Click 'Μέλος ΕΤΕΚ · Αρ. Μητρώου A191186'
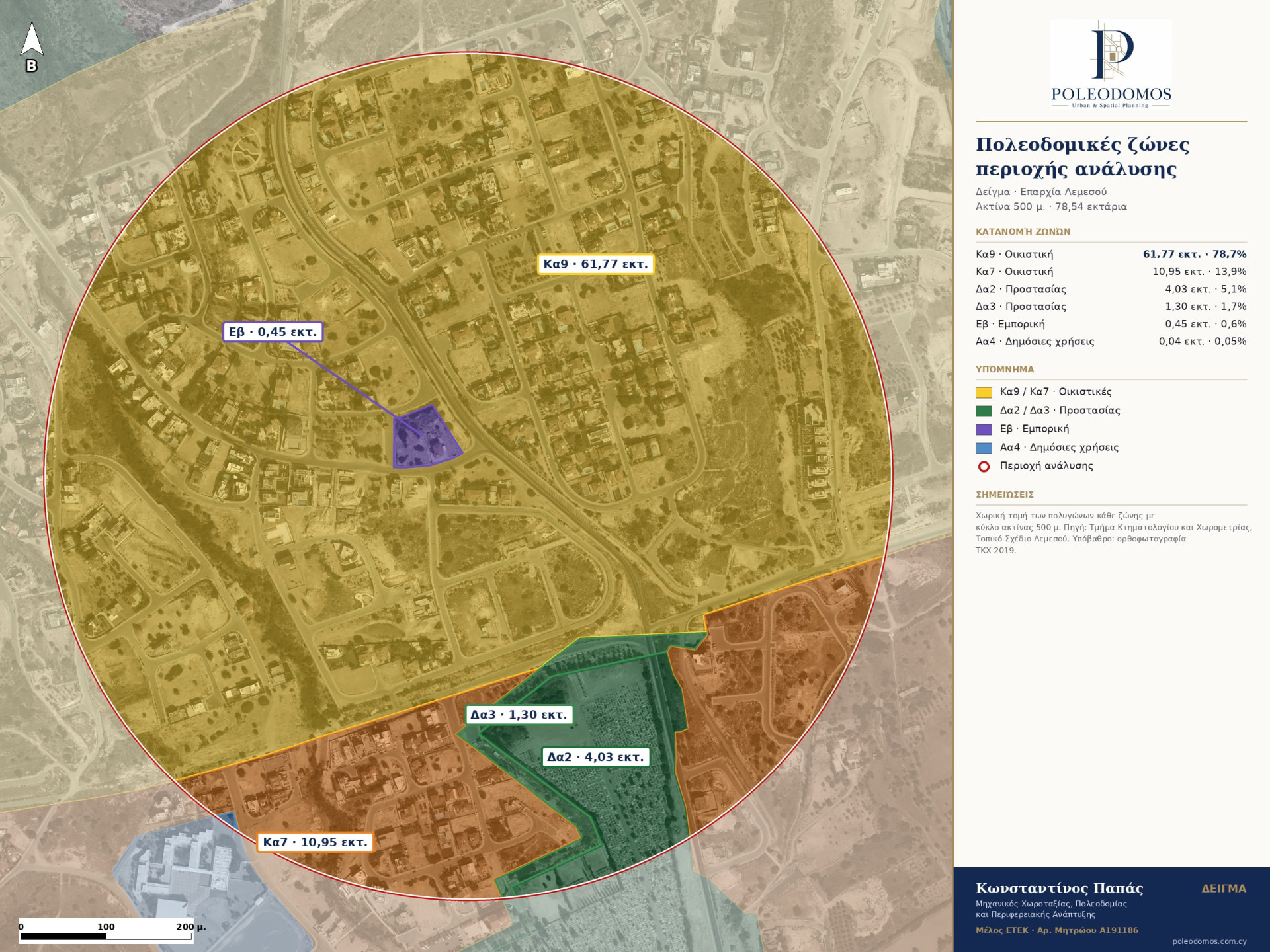Viewport: 1270px width, 952px height. click(1057, 930)
